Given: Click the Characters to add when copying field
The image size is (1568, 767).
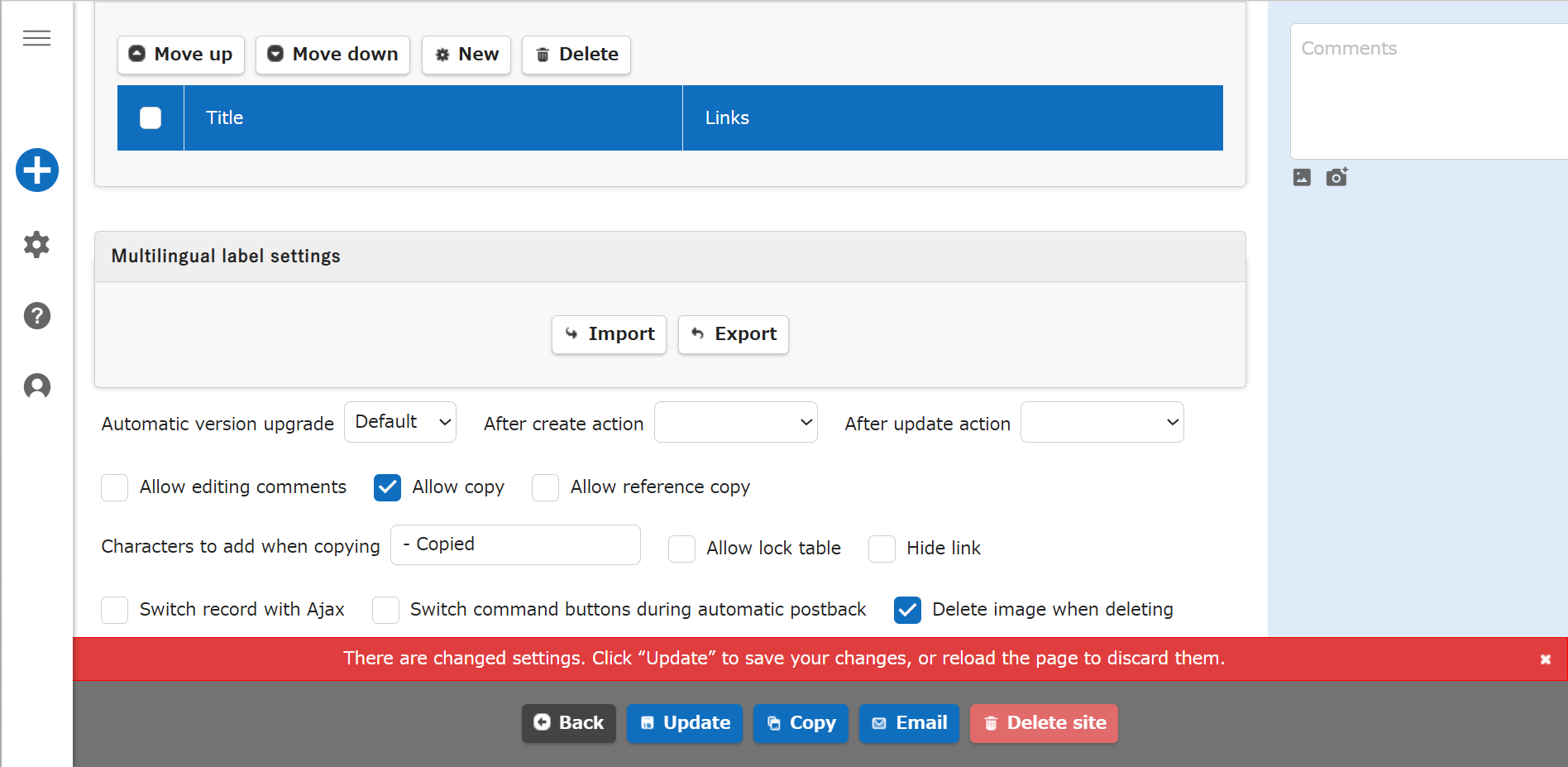Looking at the screenshot, I should click(515, 544).
